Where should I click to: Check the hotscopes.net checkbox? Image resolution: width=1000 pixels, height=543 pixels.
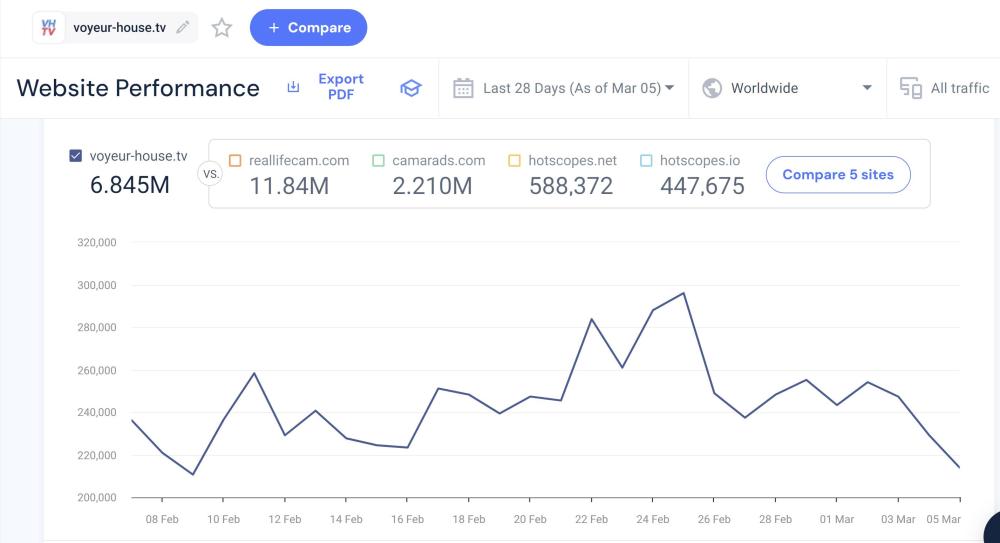click(514, 160)
